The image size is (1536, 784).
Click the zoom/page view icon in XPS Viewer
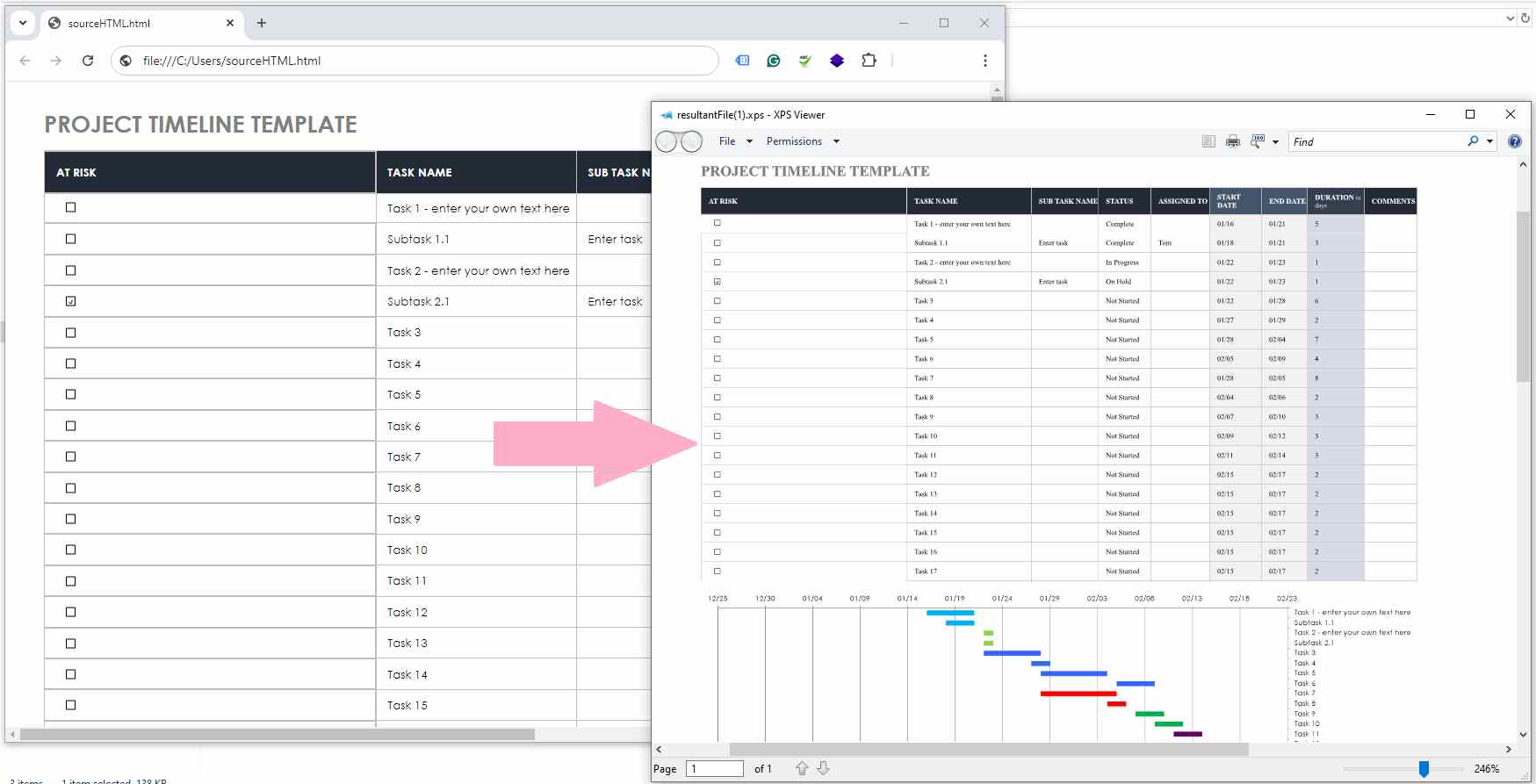click(1258, 140)
